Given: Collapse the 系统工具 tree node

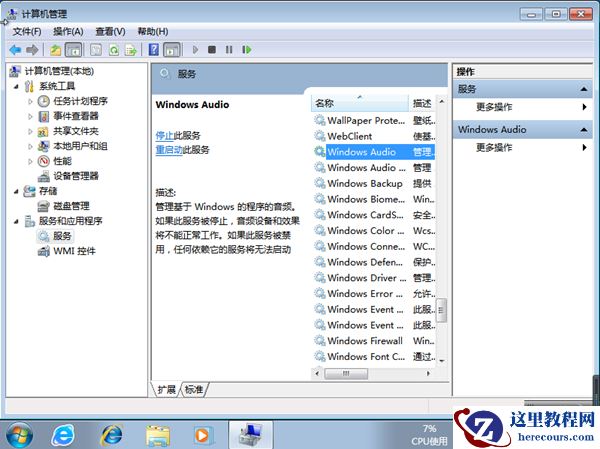Looking at the screenshot, I should pos(16,87).
